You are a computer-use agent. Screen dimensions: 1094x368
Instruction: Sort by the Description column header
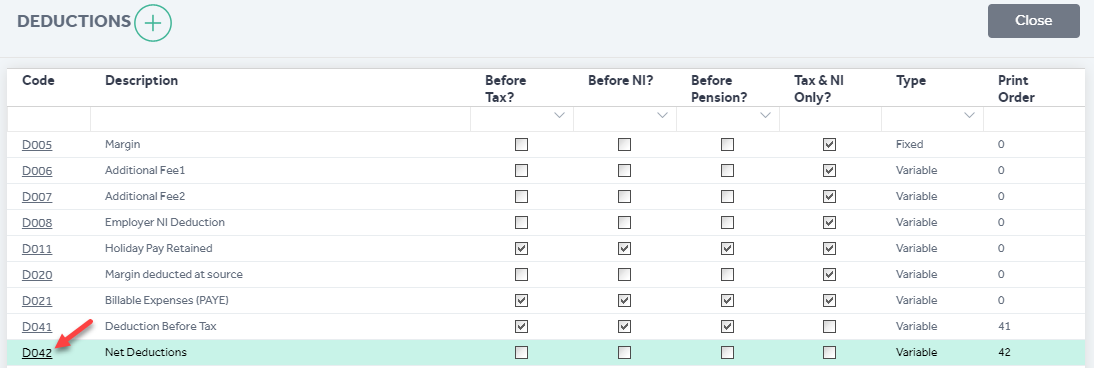click(141, 81)
